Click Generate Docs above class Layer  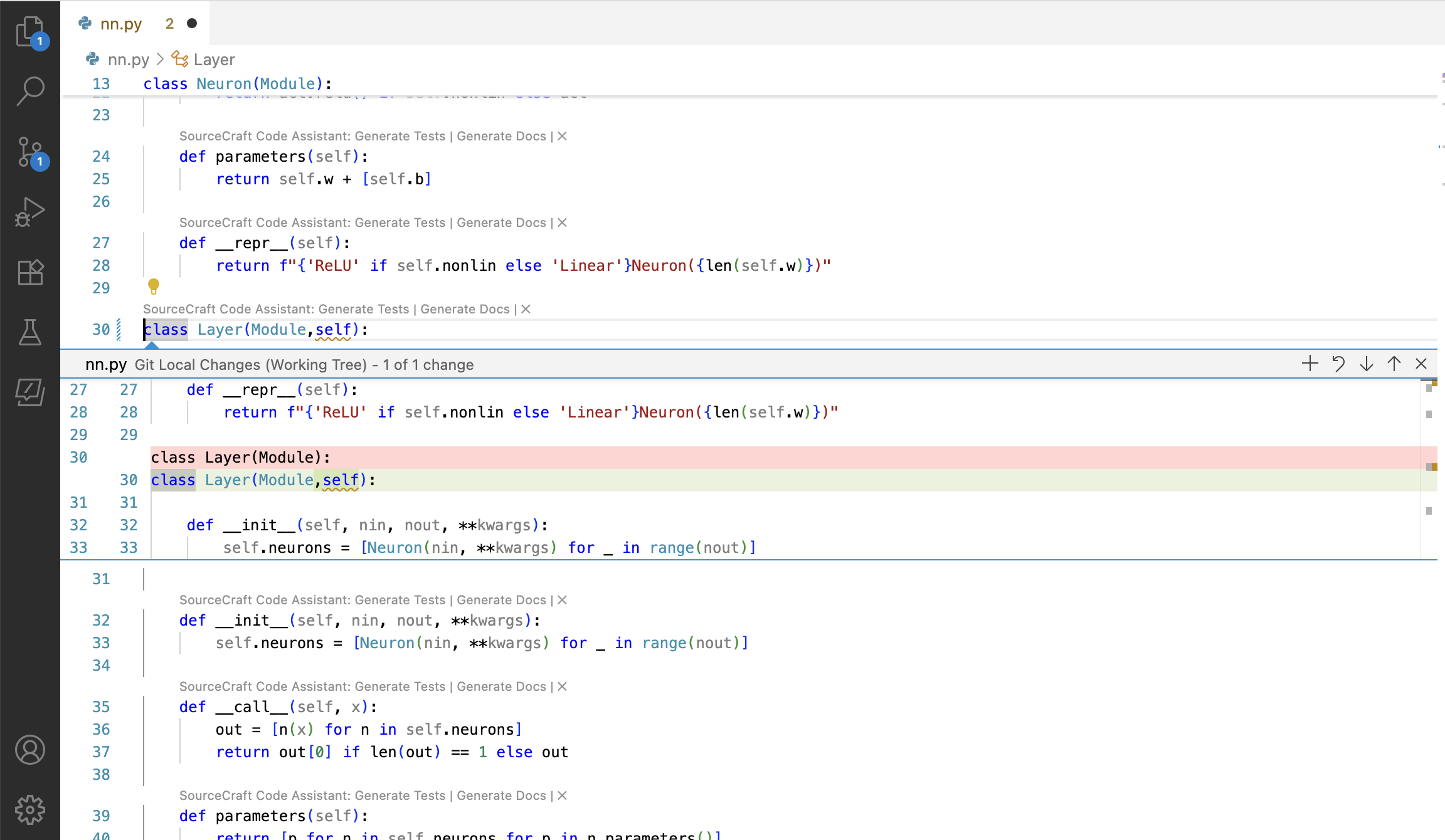[x=465, y=309]
